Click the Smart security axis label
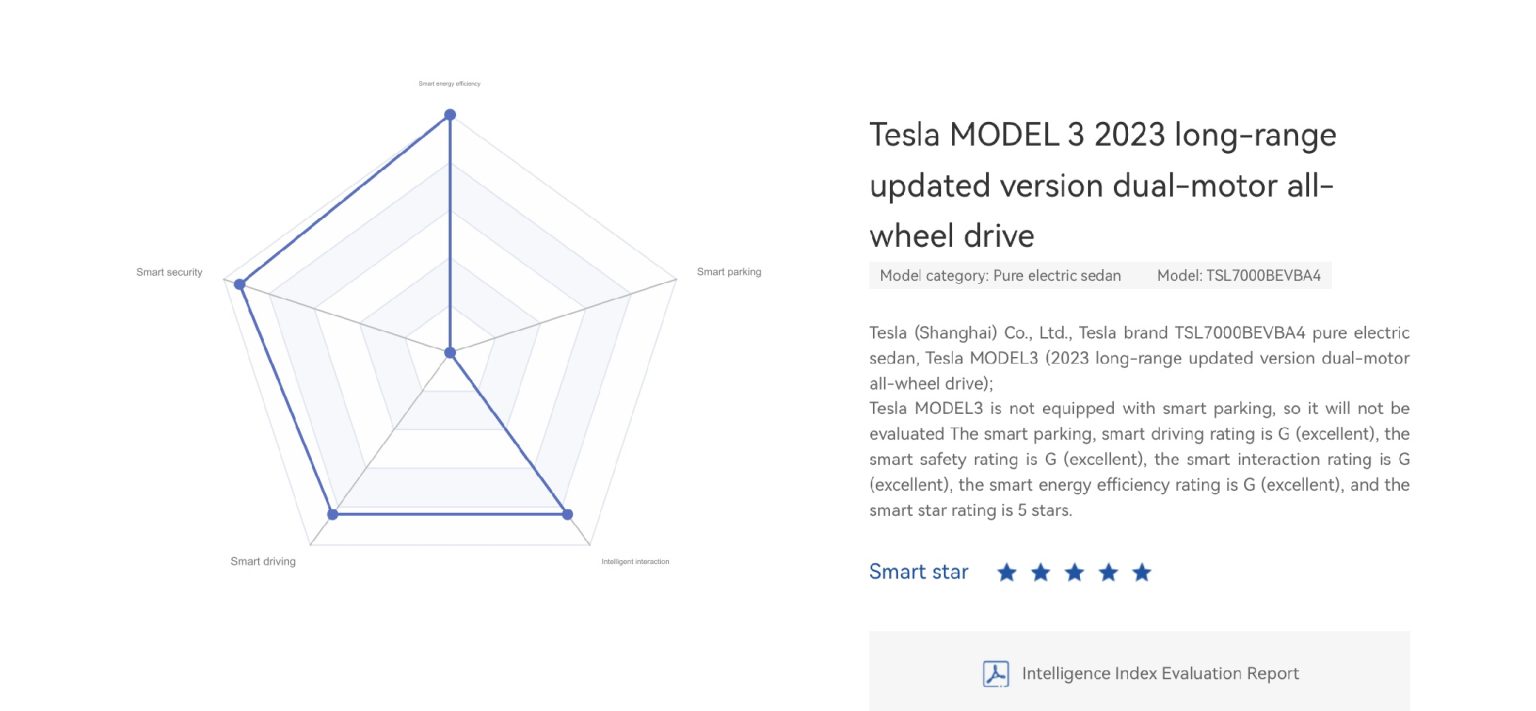Image resolution: width=1536 pixels, height=711 pixels. [169, 272]
